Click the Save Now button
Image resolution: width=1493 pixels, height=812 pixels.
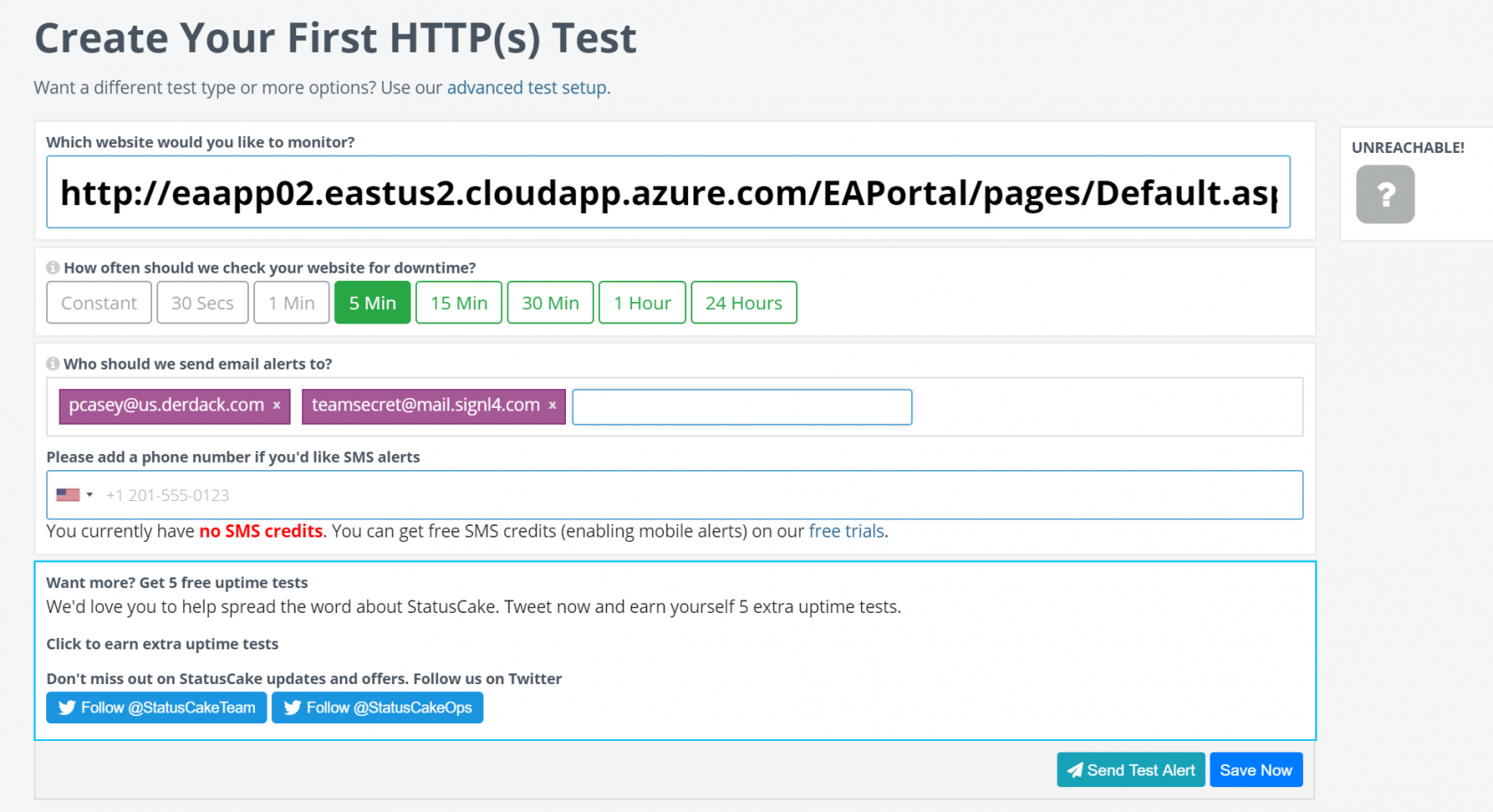tap(1256, 770)
